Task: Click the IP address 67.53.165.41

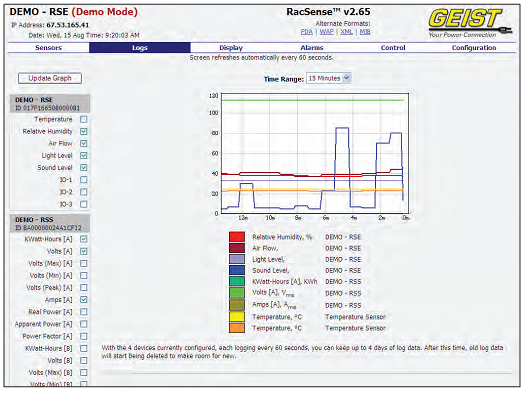Action: pyautogui.click(x=68, y=25)
